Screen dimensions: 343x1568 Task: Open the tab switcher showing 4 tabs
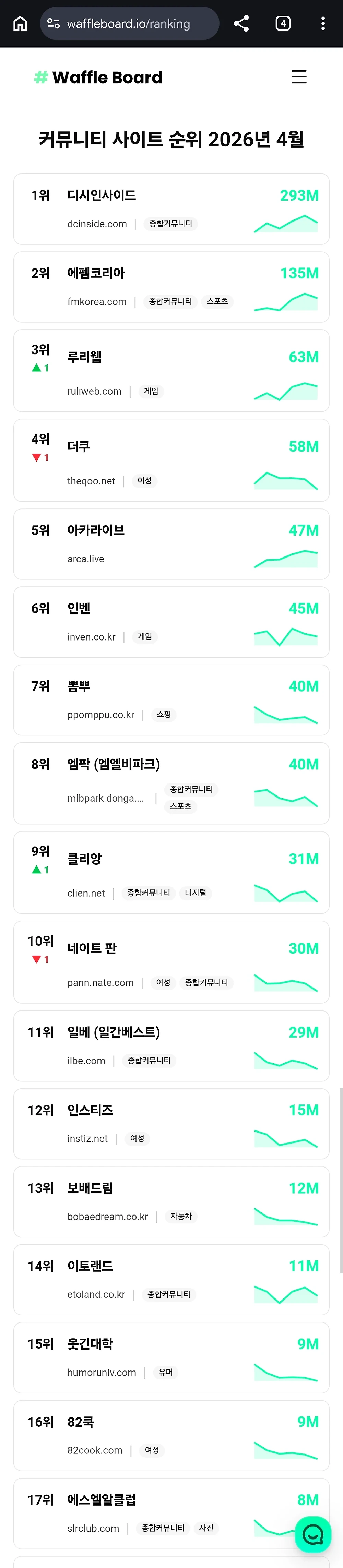[x=283, y=24]
